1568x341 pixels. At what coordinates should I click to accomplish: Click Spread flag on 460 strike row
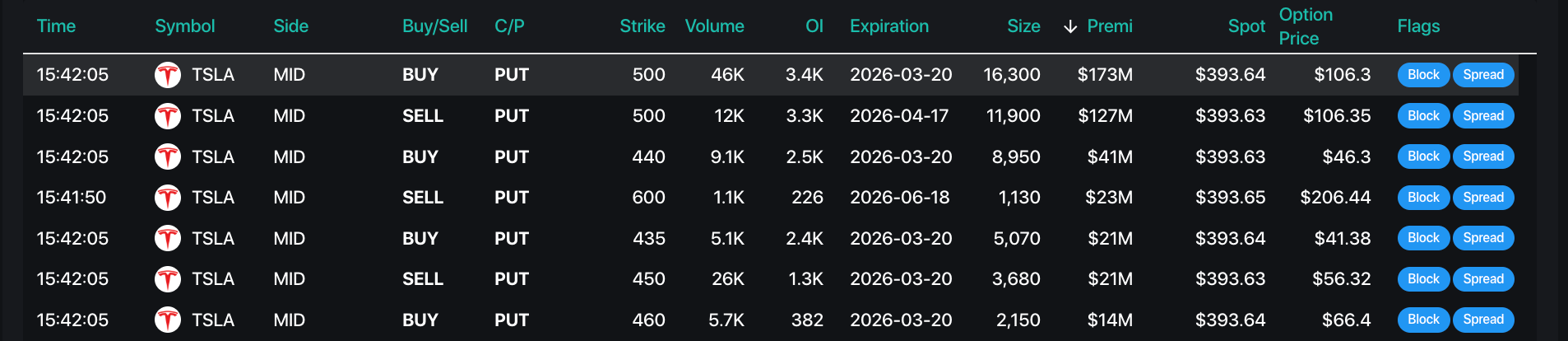pyautogui.click(x=1483, y=320)
